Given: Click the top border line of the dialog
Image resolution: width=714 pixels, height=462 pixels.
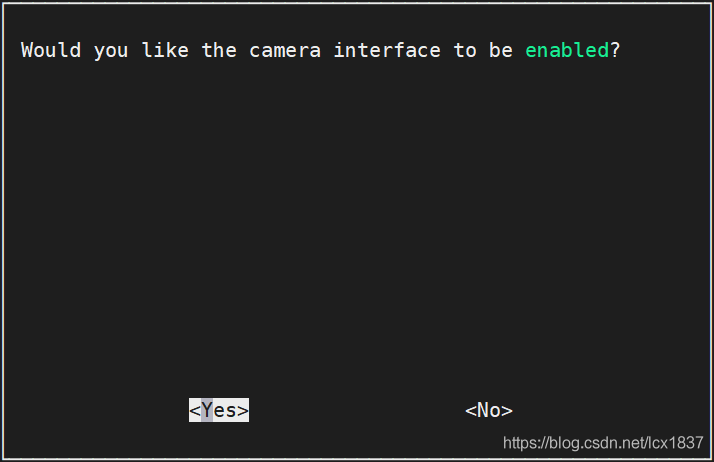Looking at the screenshot, I should pos(357,3).
